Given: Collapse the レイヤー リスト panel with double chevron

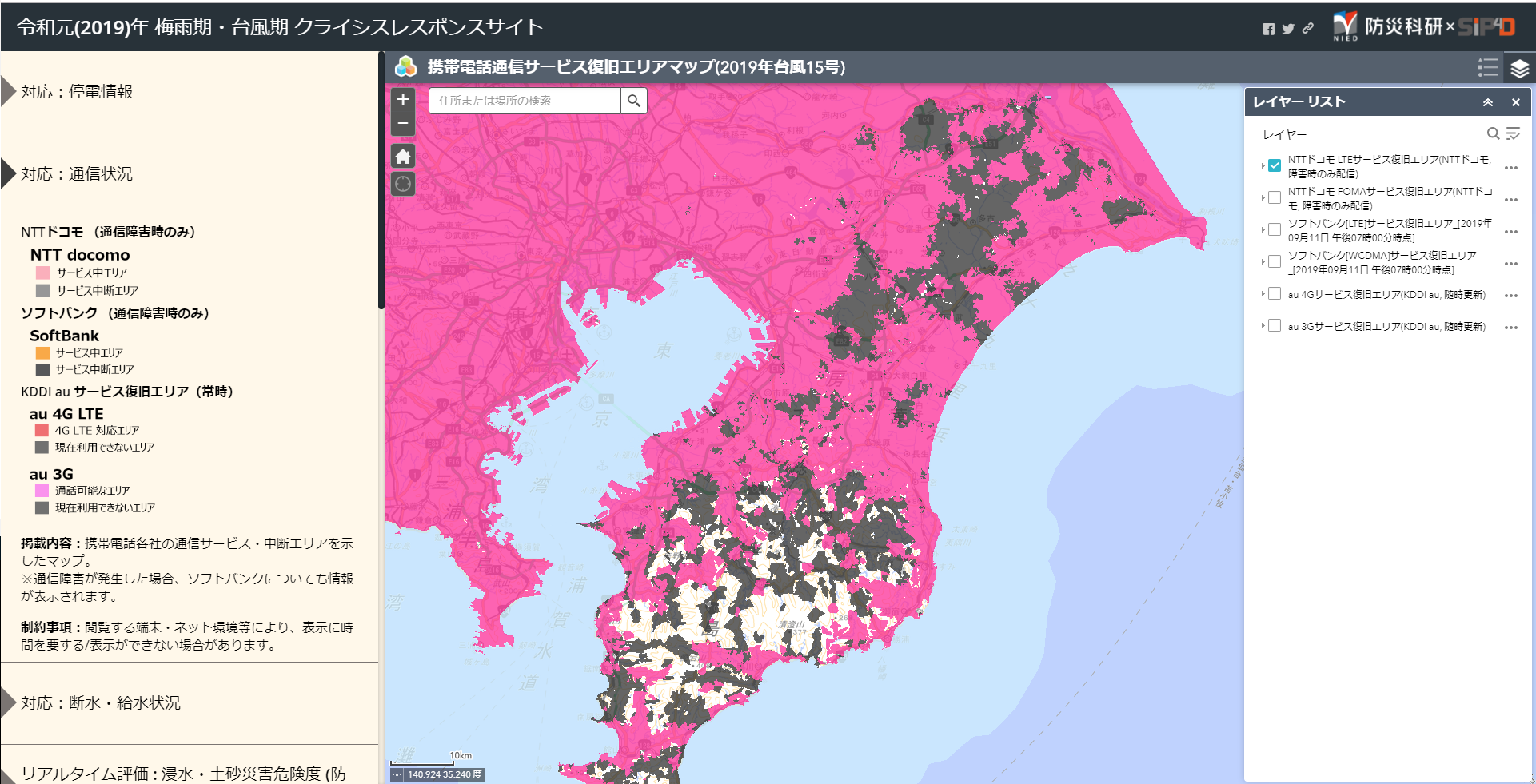Looking at the screenshot, I should coord(1488,102).
